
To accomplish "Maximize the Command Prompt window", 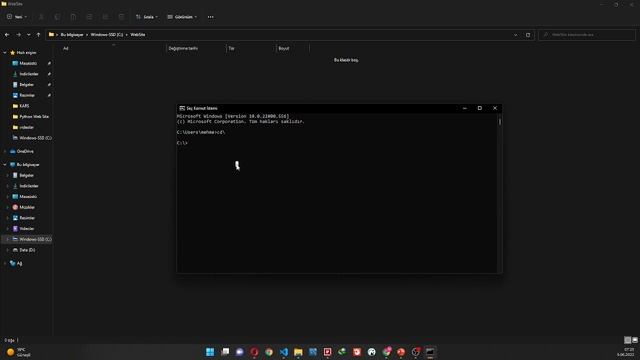I will tap(480, 108).
